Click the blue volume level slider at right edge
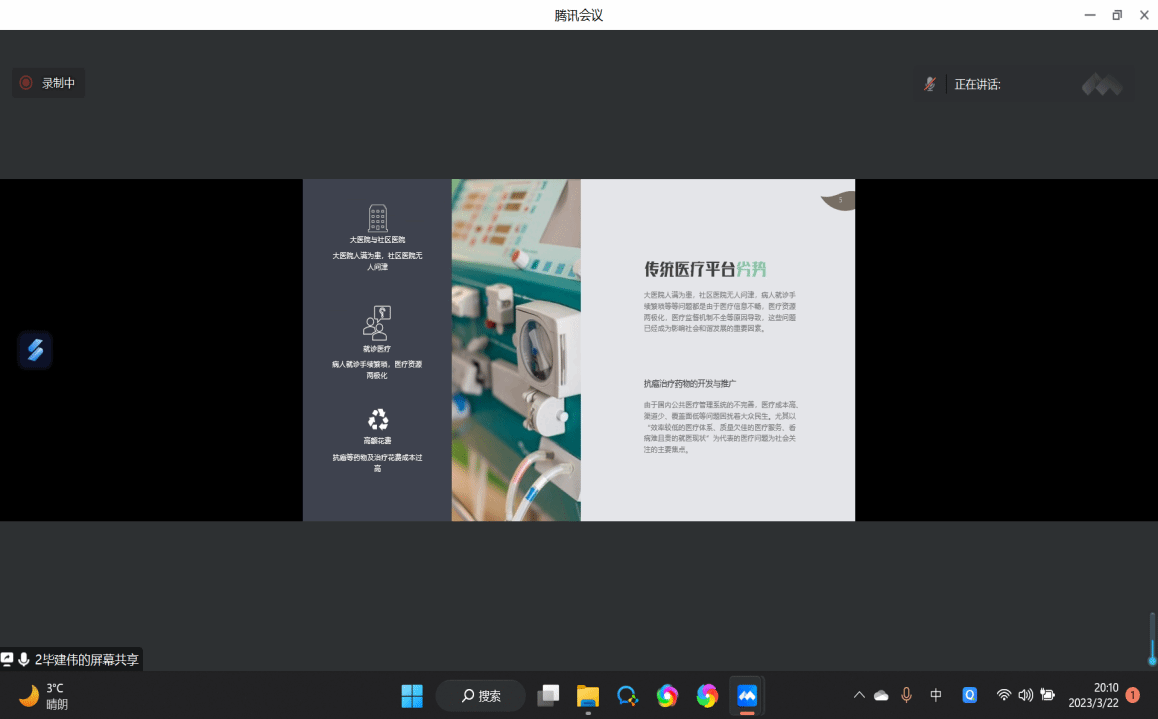This screenshot has width=1158, height=719. [1152, 640]
